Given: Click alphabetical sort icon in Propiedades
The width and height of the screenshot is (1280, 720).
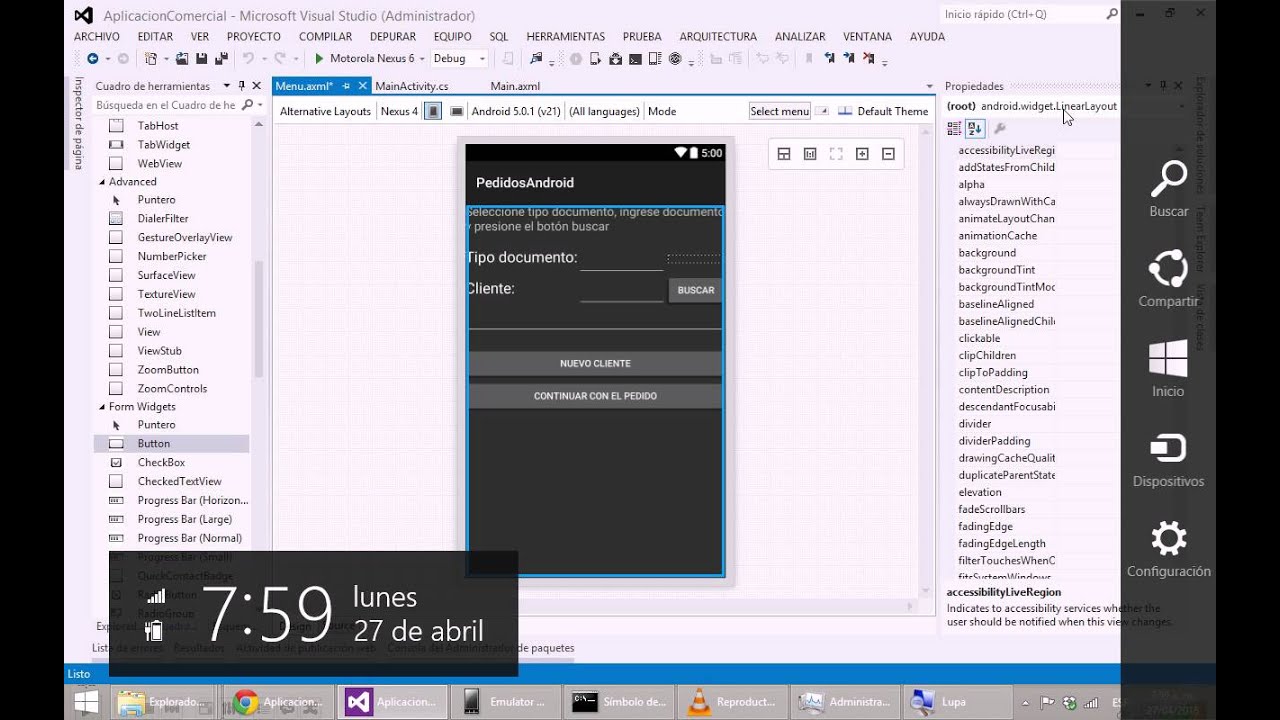Looking at the screenshot, I should [975, 128].
